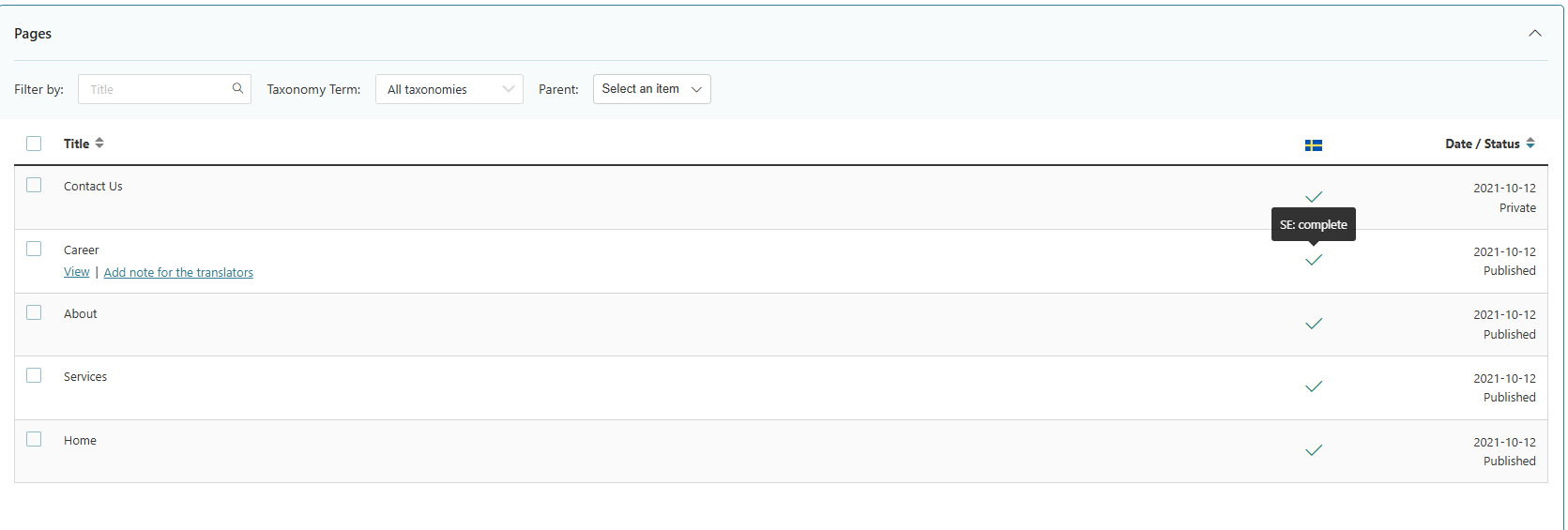Collapse the Pages section
The width and height of the screenshot is (1568, 530).
(1534, 34)
